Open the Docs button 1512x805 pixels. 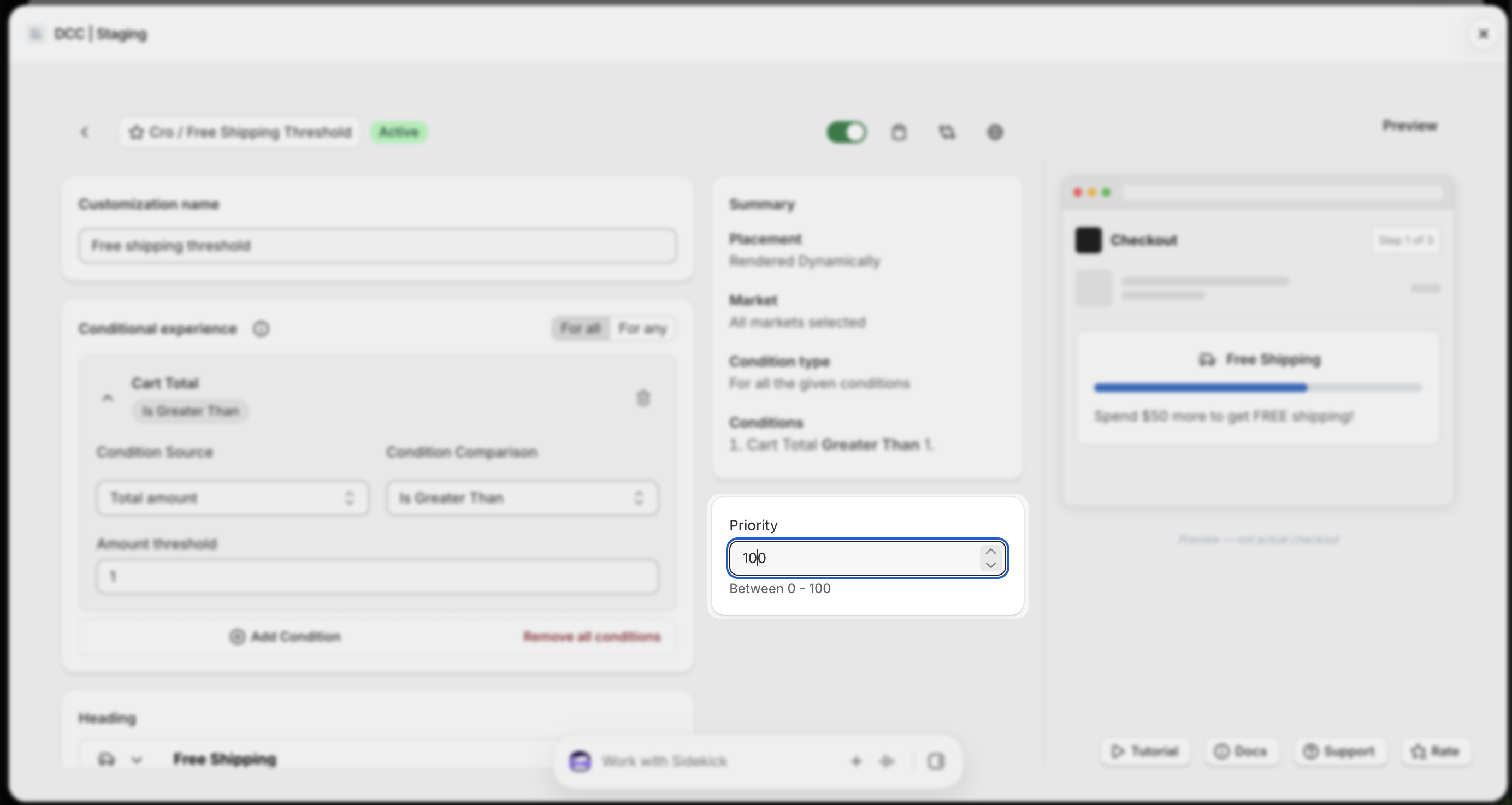point(1241,751)
